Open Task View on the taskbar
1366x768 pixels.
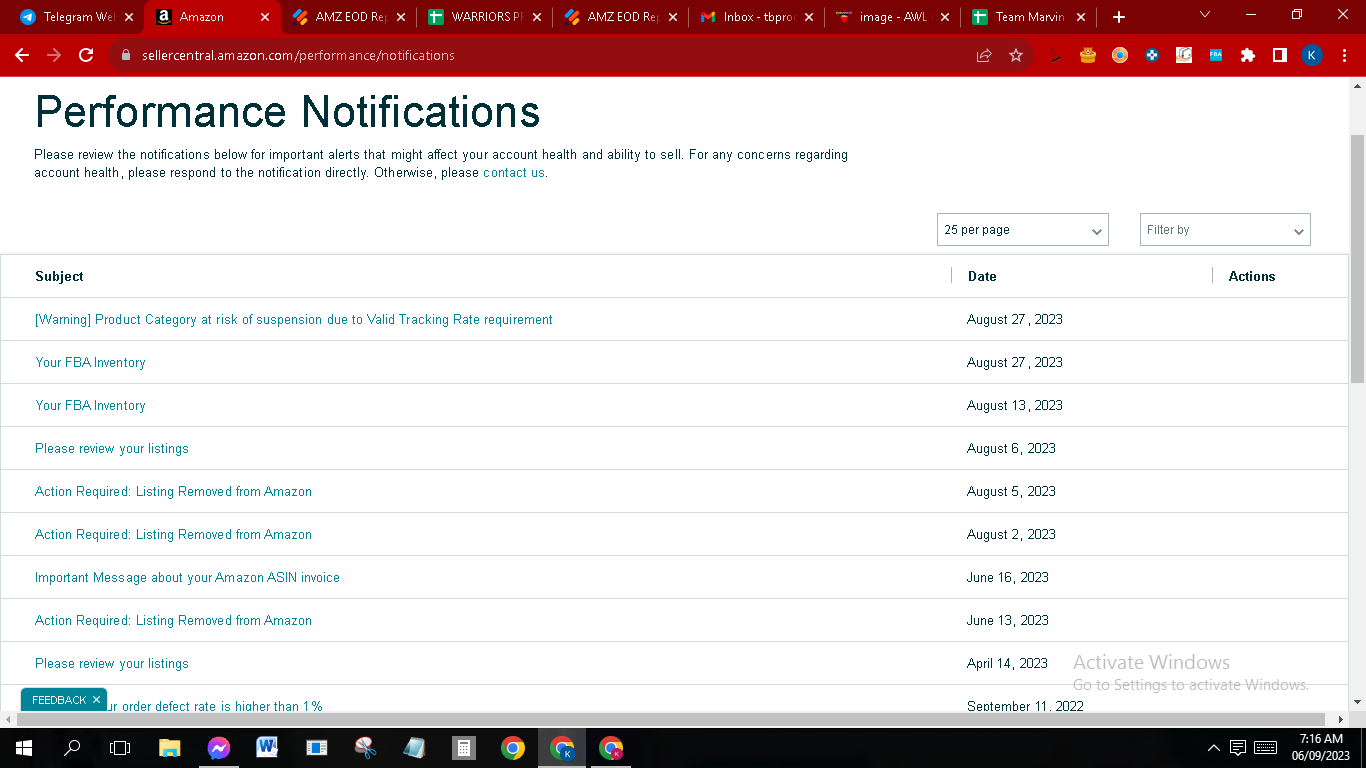click(120, 748)
